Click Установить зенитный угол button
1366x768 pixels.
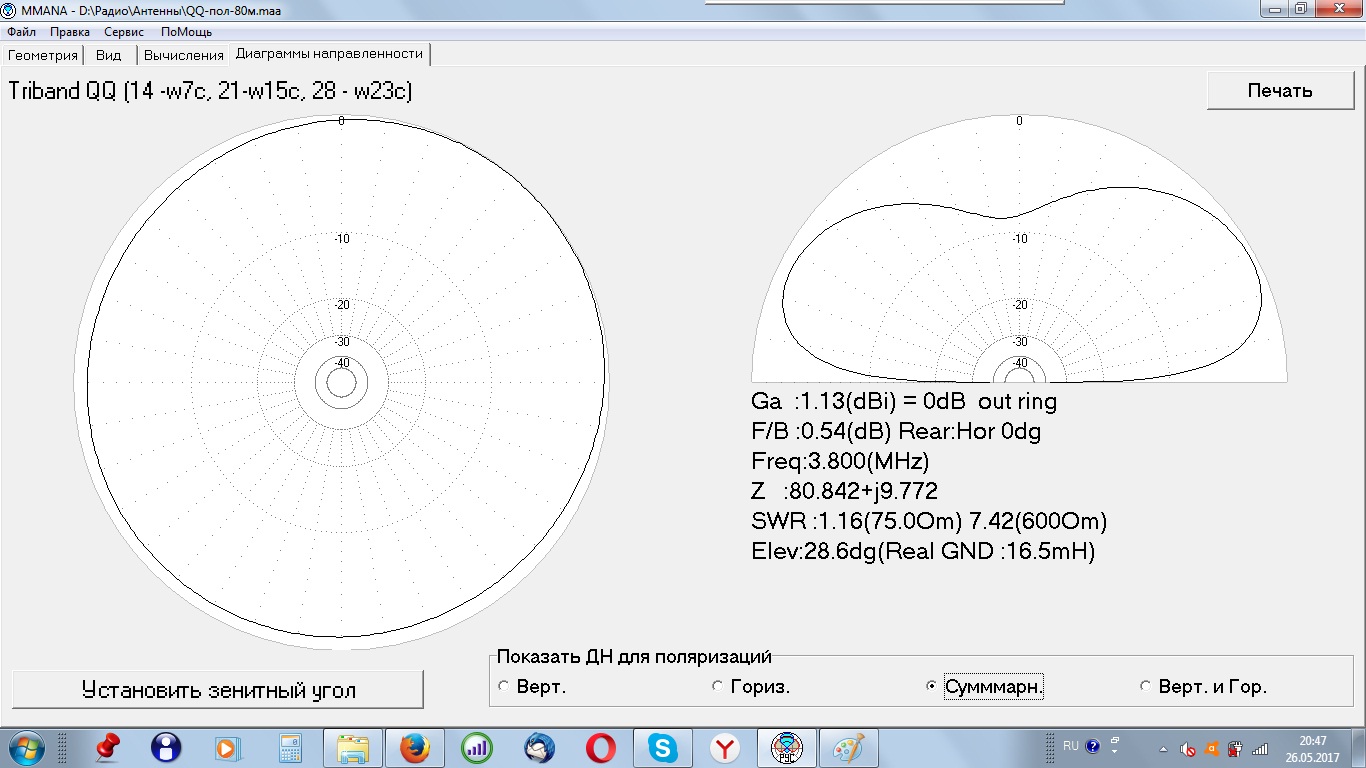pyautogui.click(x=218, y=690)
